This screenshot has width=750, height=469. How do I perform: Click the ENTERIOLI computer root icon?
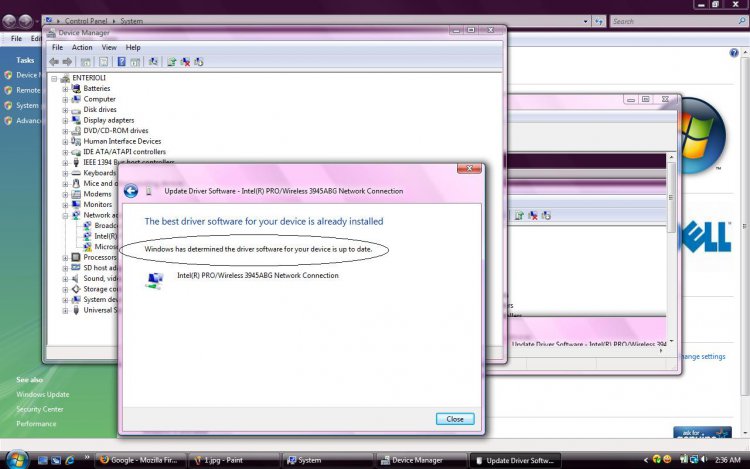point(65,78)
